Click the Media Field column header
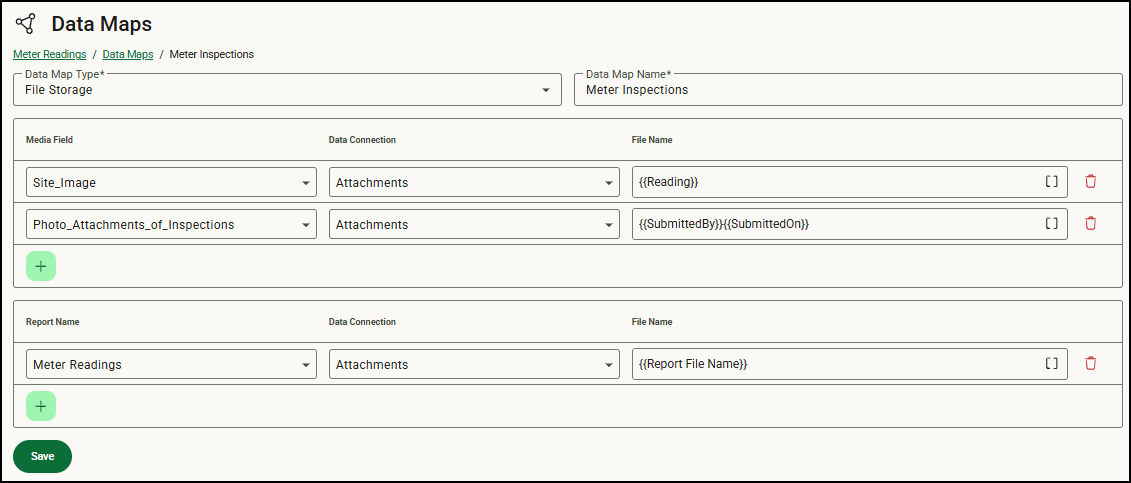Image resolution: width=1131 pixels, height=483 pixels. 49,140
